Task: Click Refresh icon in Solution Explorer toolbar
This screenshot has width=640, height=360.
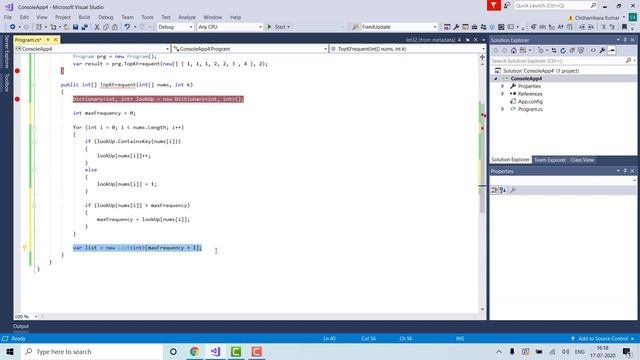Action: 563,51
